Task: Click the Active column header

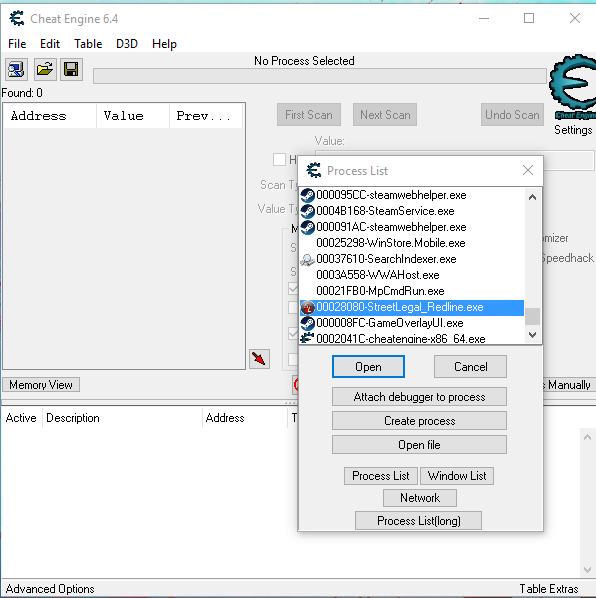Action: tap(21, 418)
